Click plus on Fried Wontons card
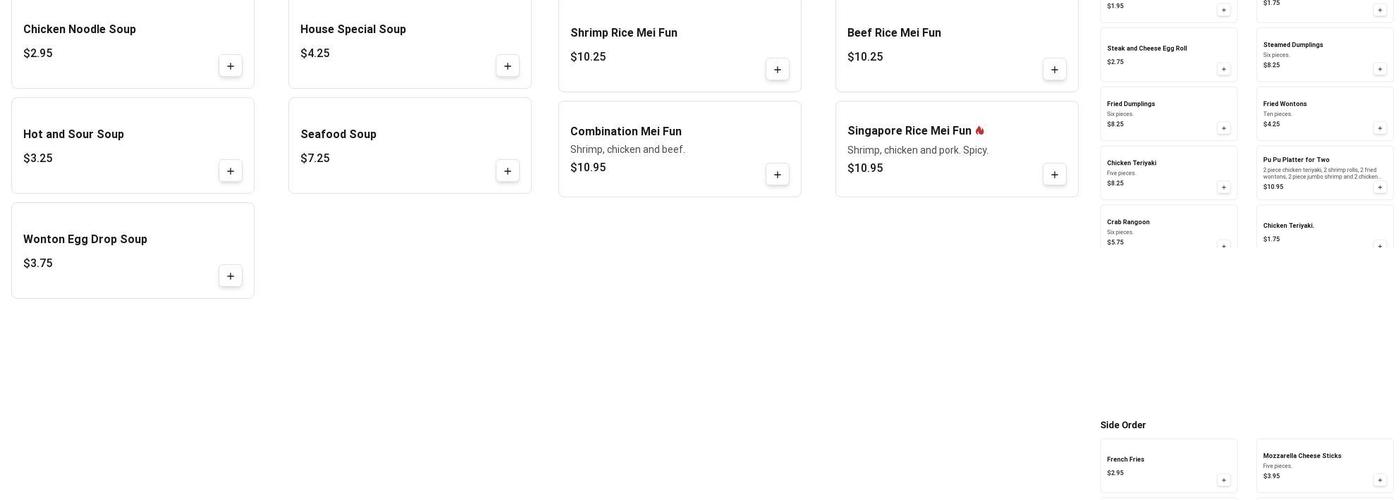Viewport: 1400px width, 500px height. (1380, 128)
